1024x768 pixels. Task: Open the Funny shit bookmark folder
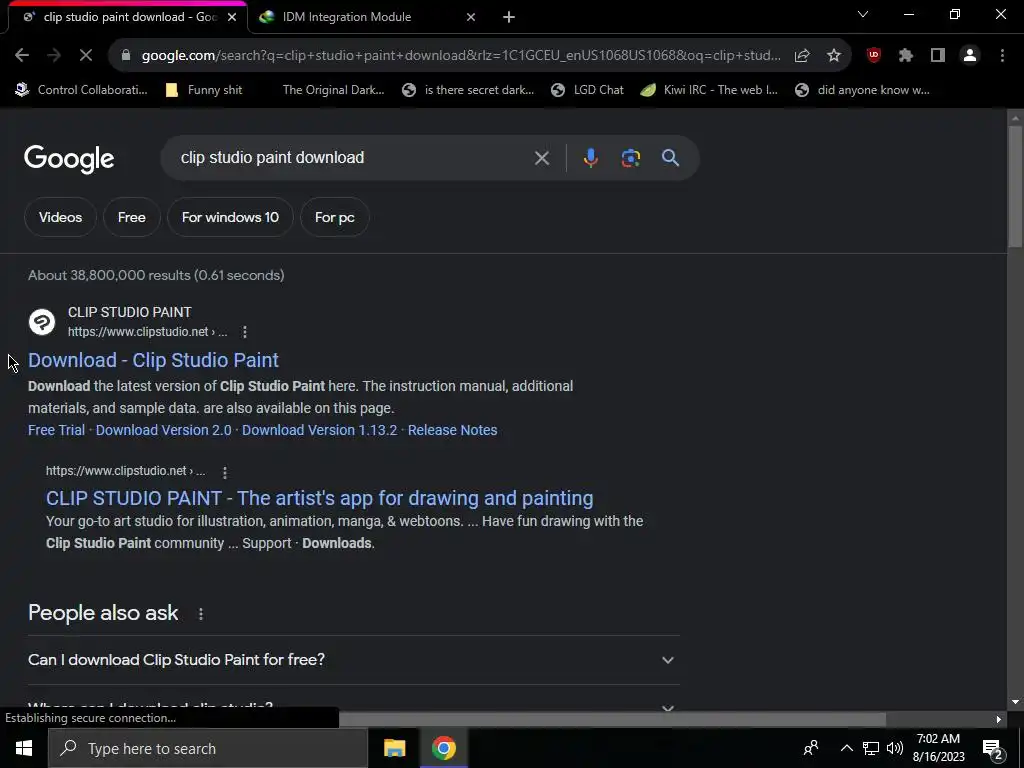204,90
